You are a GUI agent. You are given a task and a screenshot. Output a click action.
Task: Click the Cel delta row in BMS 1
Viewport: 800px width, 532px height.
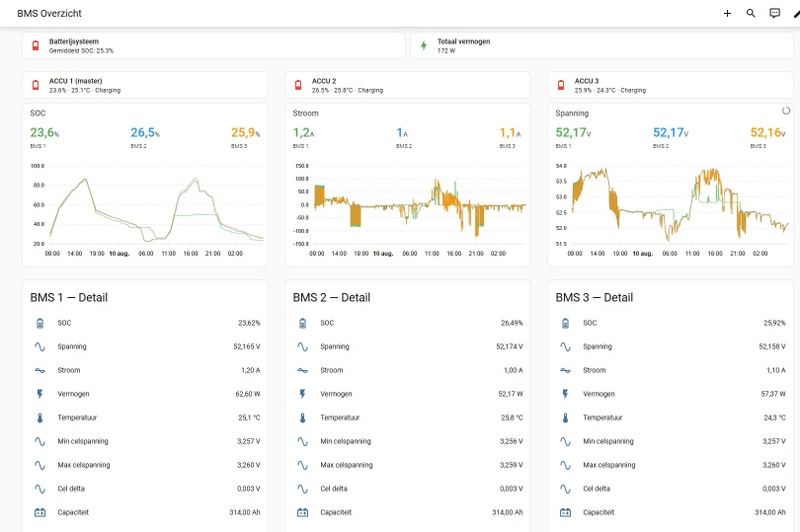(x=145, y=489)
